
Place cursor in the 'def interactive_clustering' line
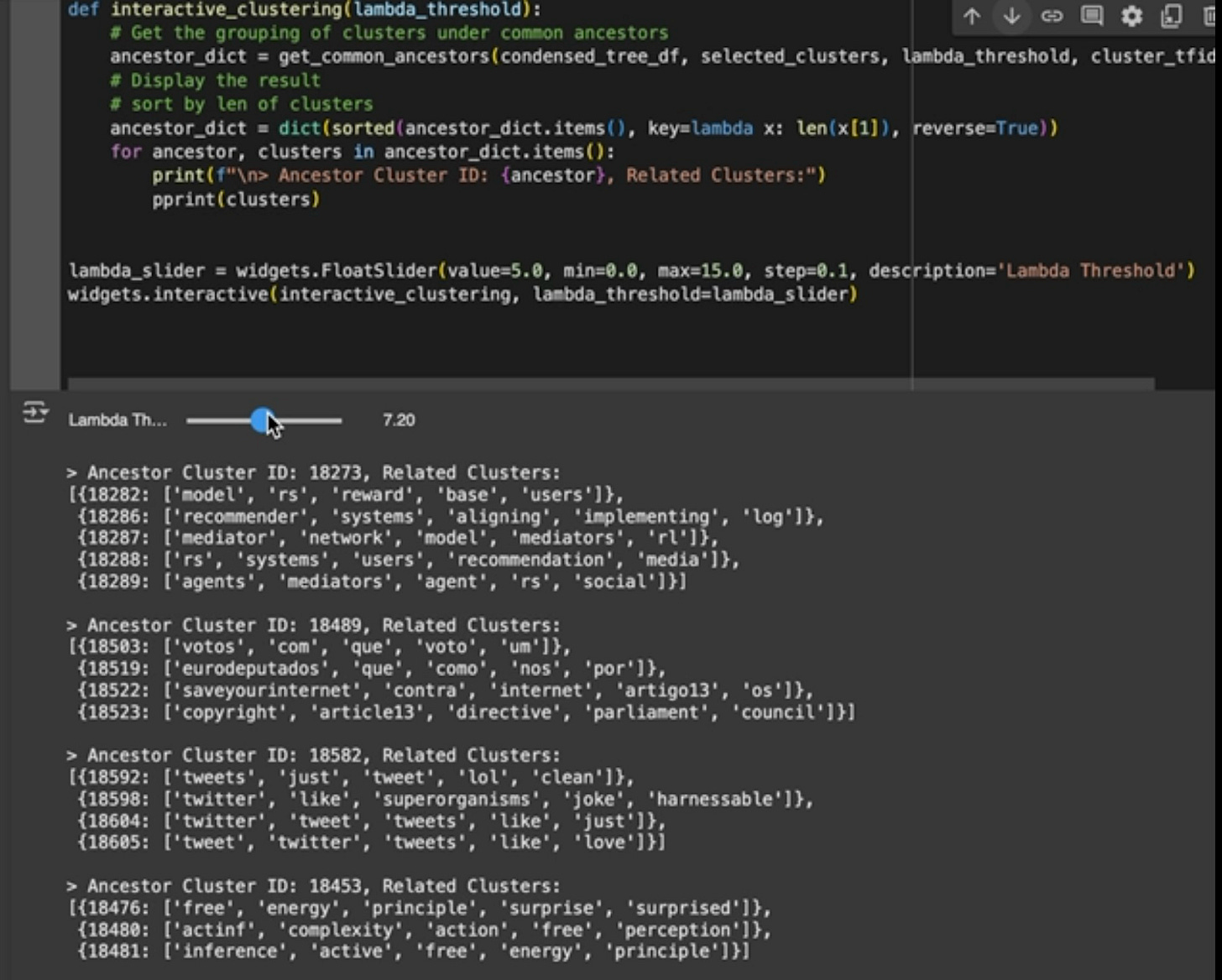pyautogui.click(x=305, y=9)
